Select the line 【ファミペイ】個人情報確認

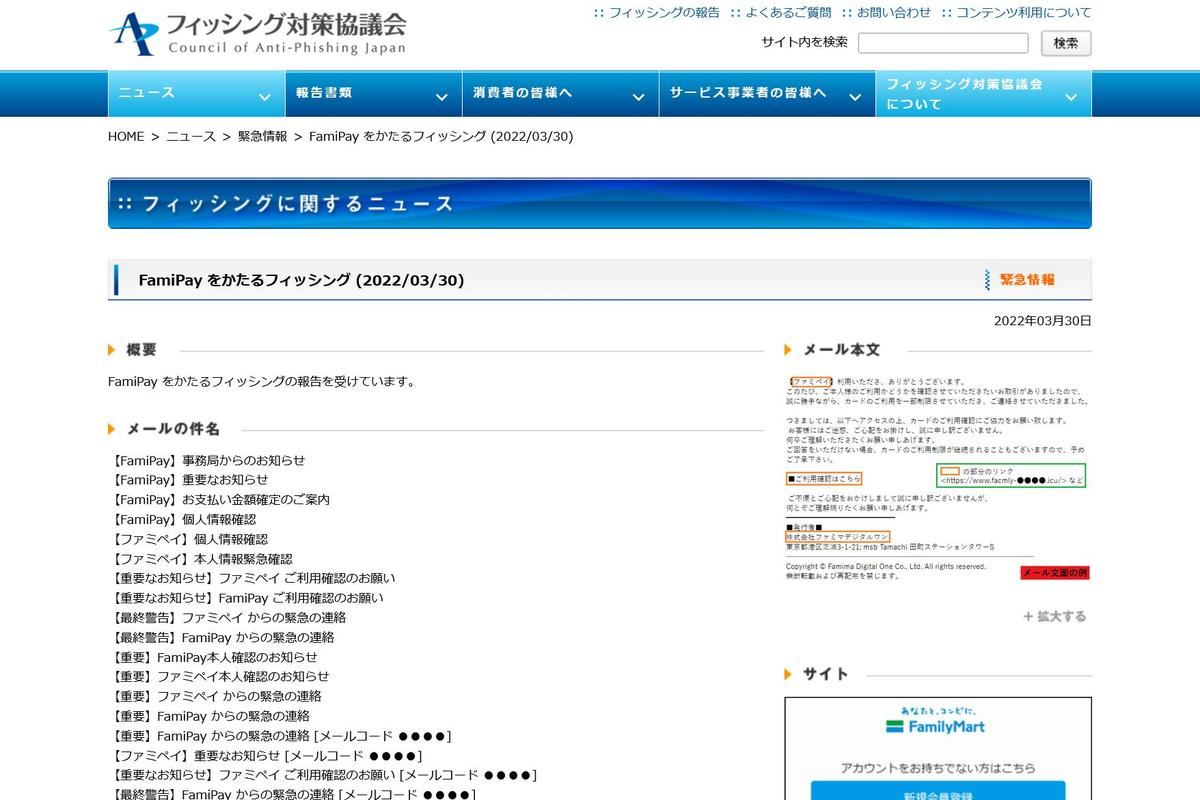tap(188, 539)
